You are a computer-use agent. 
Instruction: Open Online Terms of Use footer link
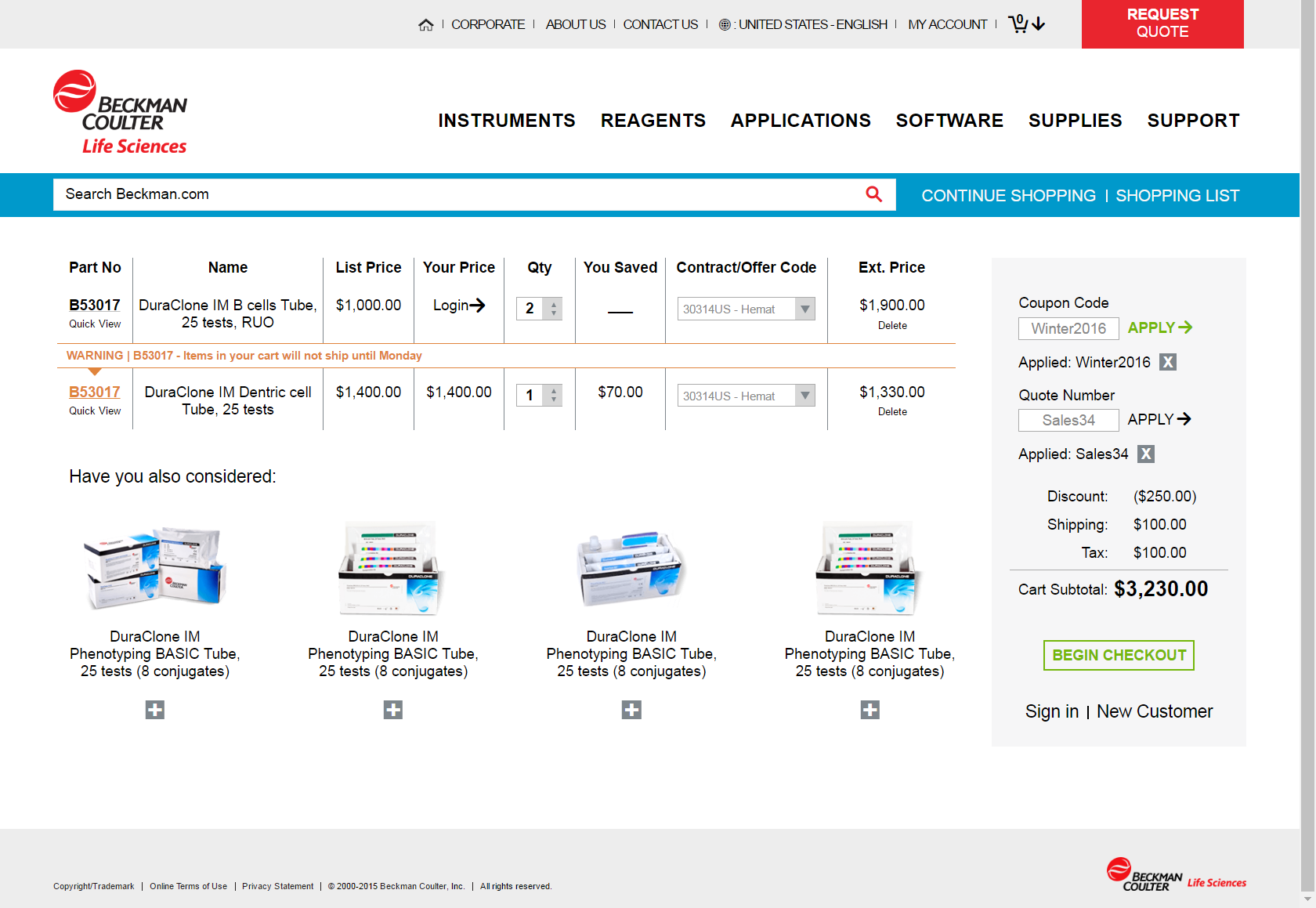click(x=189, y=886)
